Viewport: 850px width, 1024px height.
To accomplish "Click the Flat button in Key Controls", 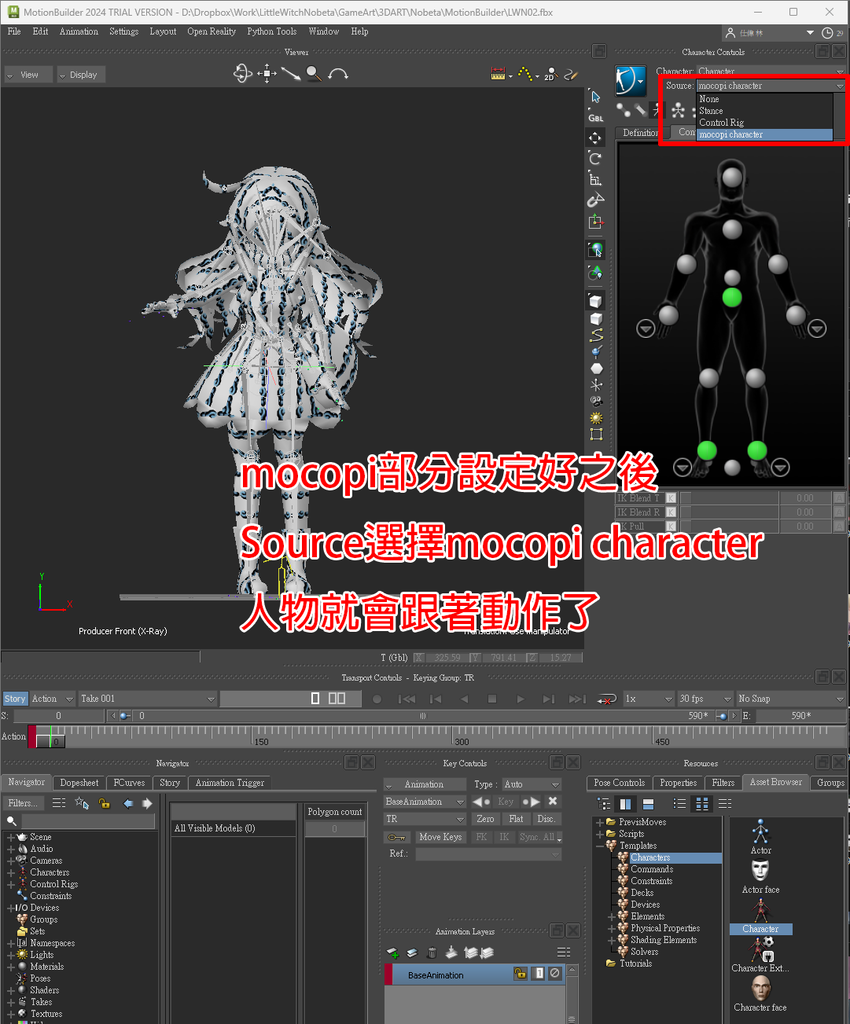I will pyautogui.click(x=516, y=819).
